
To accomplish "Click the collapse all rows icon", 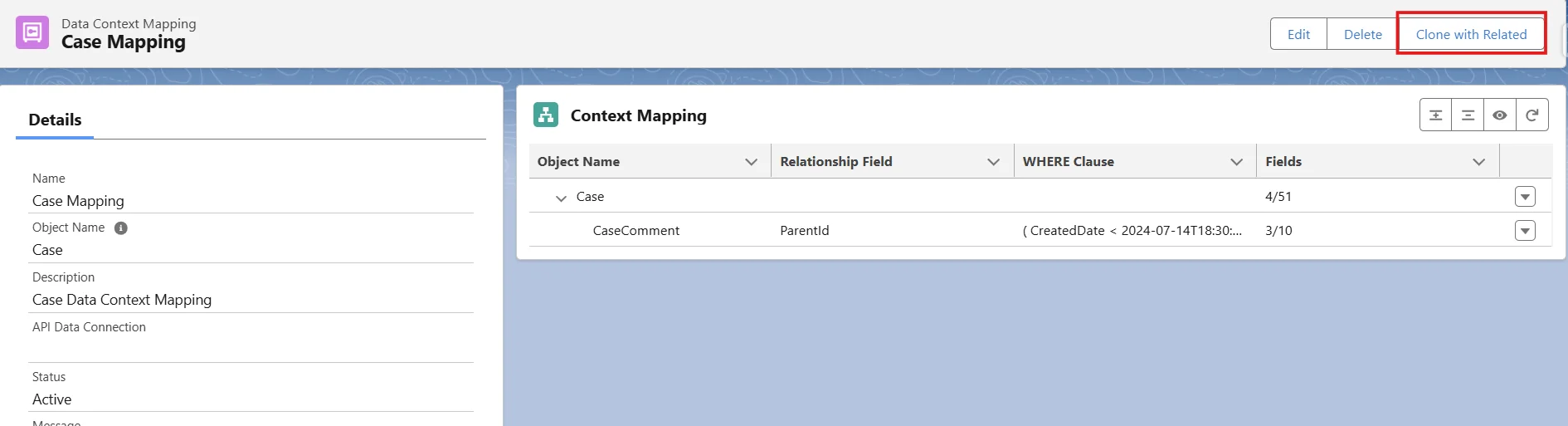I will (1468, 115).
